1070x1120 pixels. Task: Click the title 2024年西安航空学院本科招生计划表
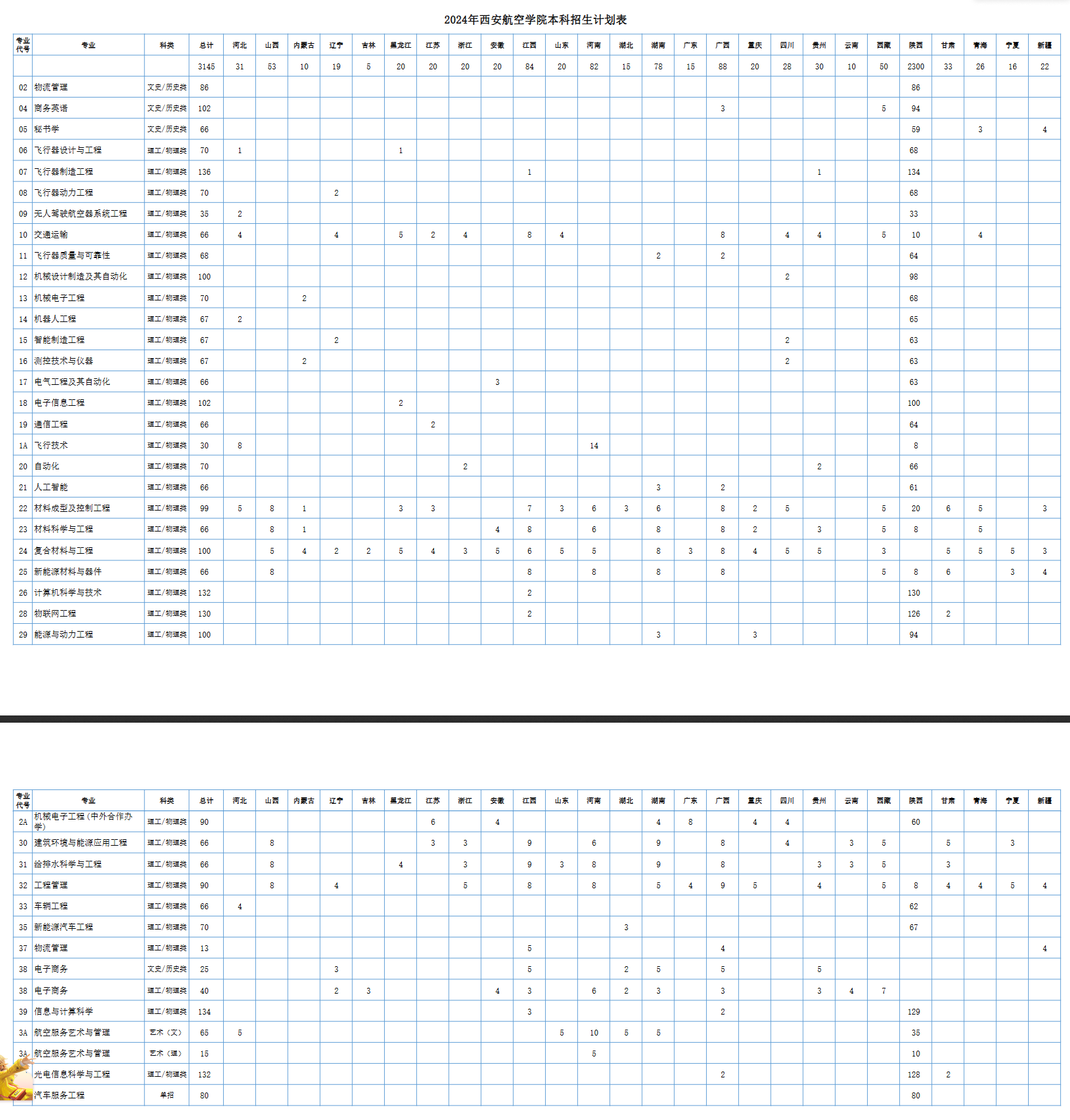coord(535,20)
